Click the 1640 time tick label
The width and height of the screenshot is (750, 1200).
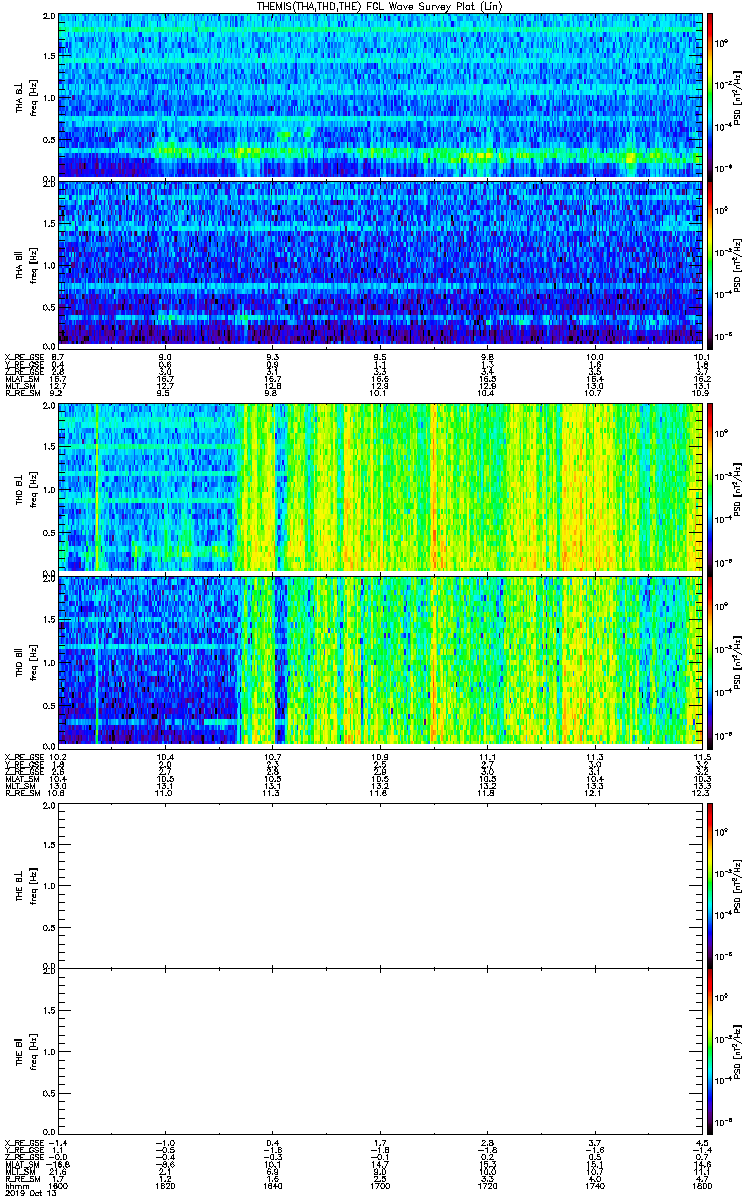click(x=273, y=1185)
